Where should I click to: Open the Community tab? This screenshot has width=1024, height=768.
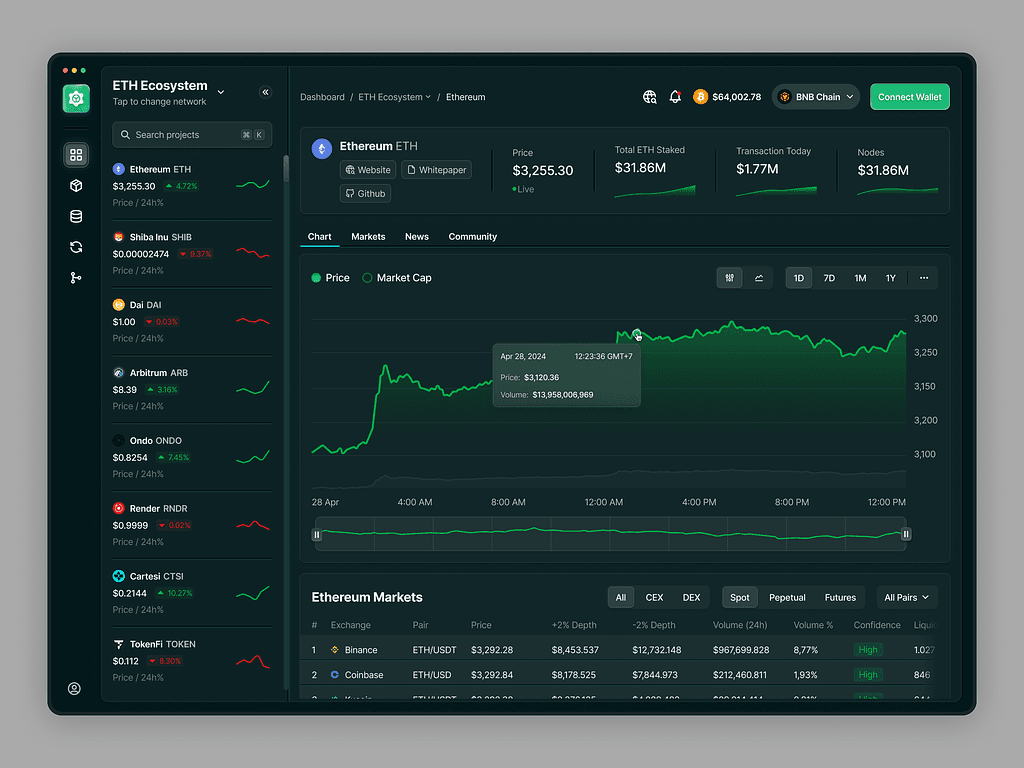(x=472, y=236)
